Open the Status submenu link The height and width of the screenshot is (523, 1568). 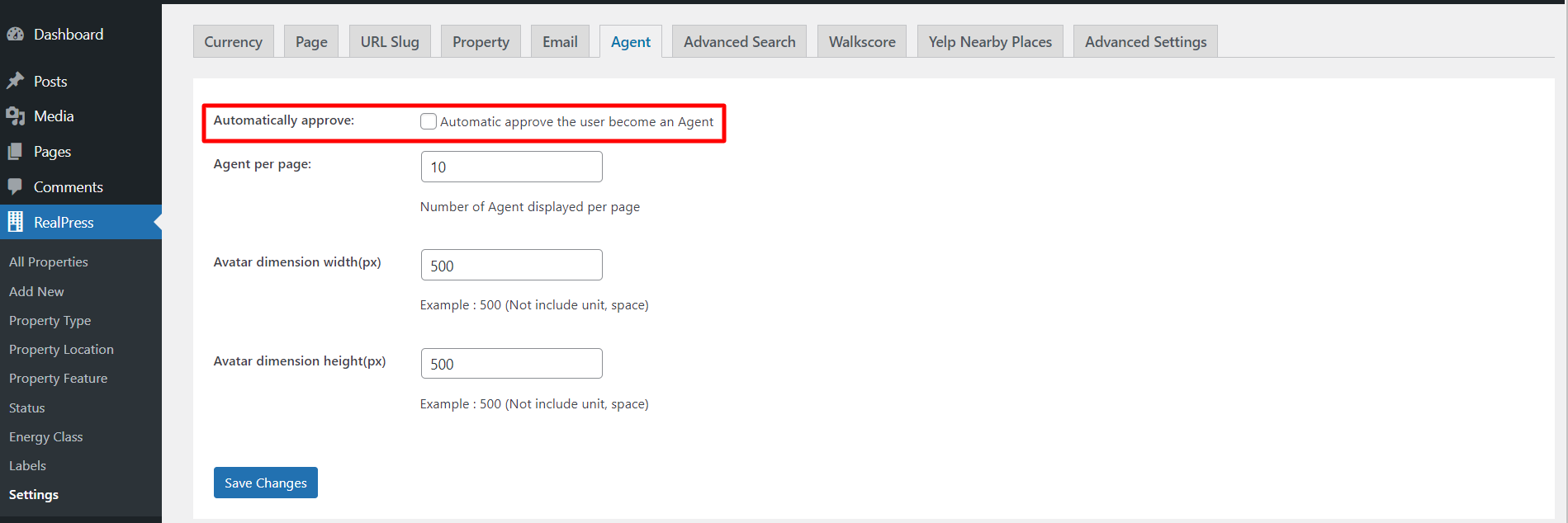point(27,408)
